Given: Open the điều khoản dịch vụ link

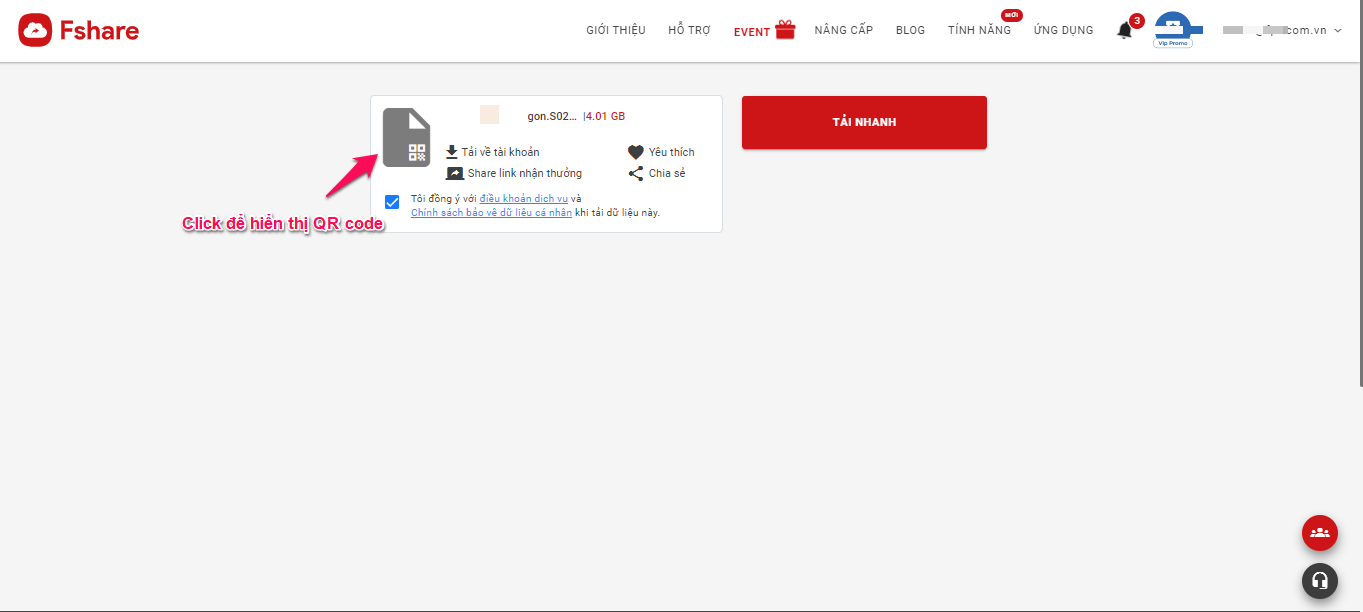Looking at the screenshot, I should [x=524, y=197].
